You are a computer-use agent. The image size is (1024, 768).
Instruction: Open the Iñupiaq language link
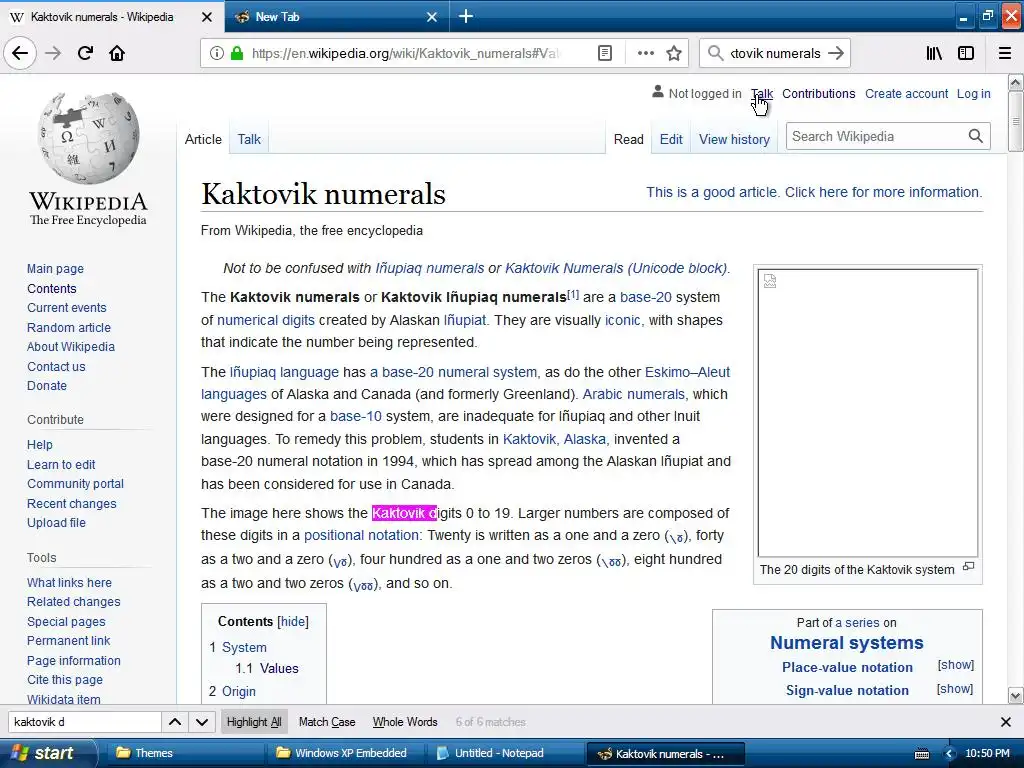[x=284, y=372]
